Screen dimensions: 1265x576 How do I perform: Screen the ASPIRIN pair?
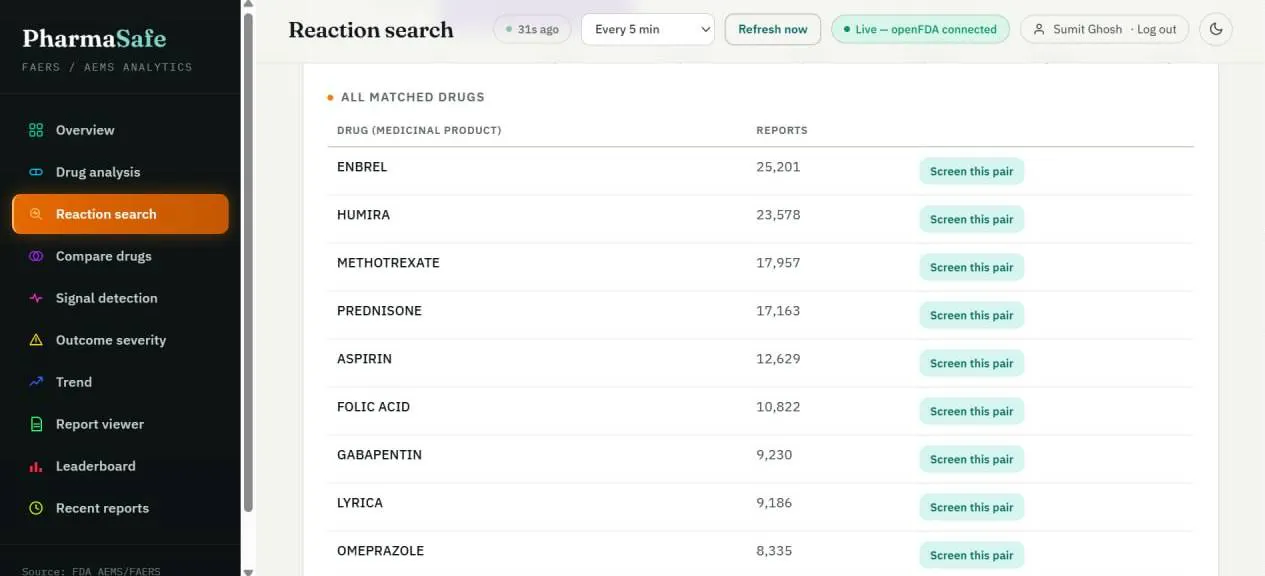tap(971, 363)
